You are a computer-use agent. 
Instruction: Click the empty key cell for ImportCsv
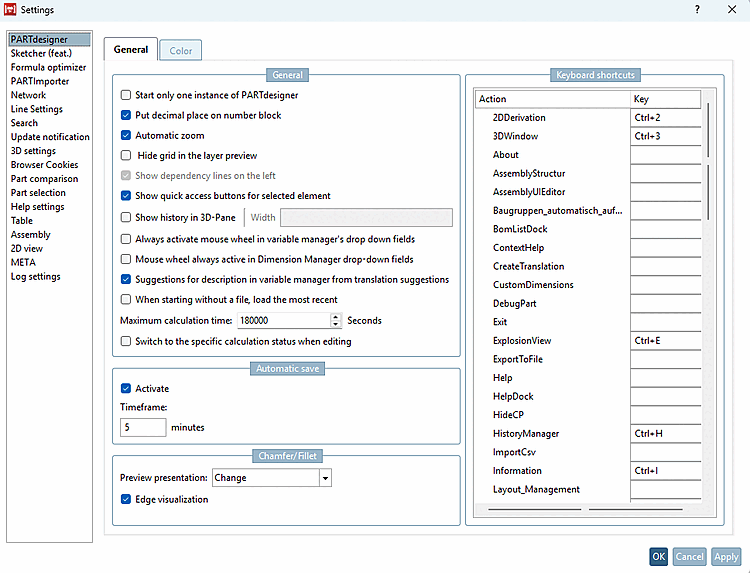click(x=666, y=452)
